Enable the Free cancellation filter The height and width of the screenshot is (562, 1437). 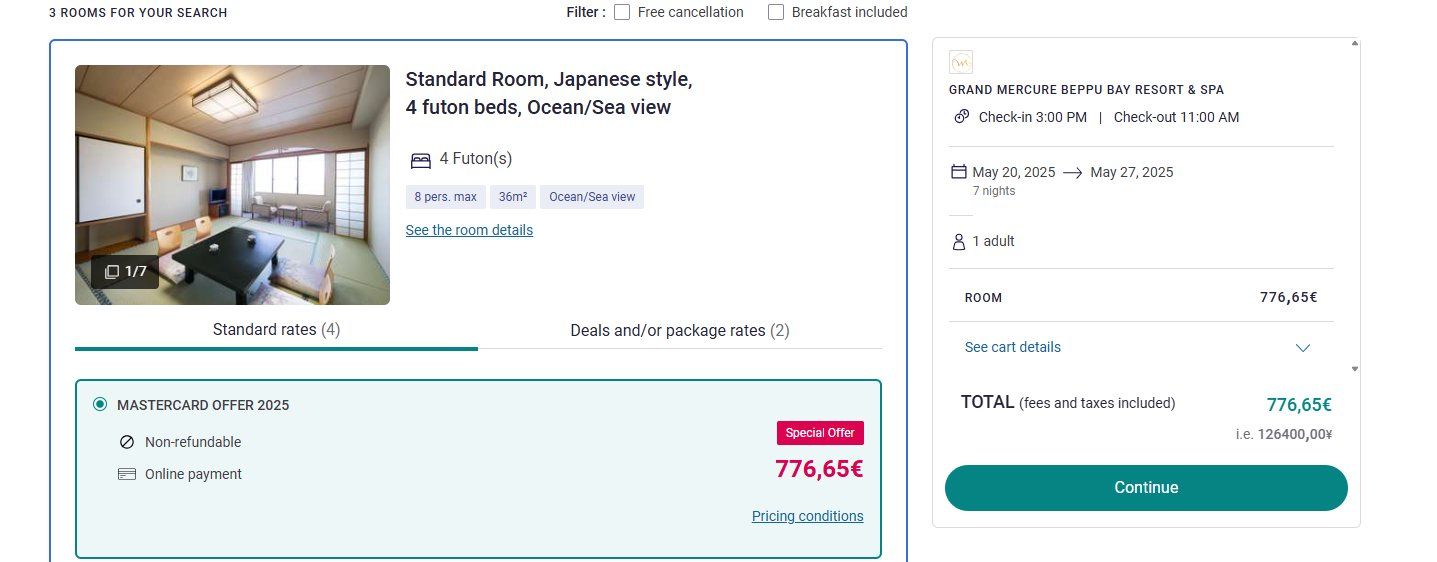(x=622, y=12)
